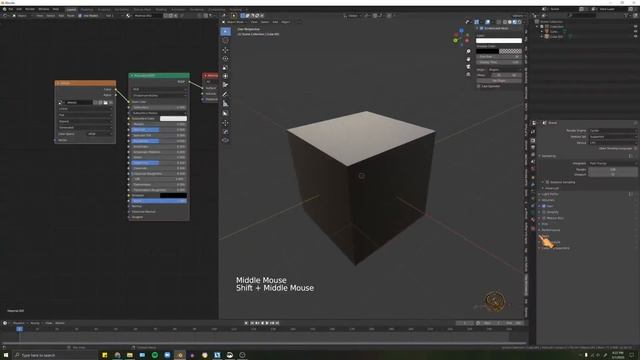This screenshot has width=640, height=360.
Task: Select the Transform tool in viewport toolbar
Action: pyautogui.click(x=225, y=76)
